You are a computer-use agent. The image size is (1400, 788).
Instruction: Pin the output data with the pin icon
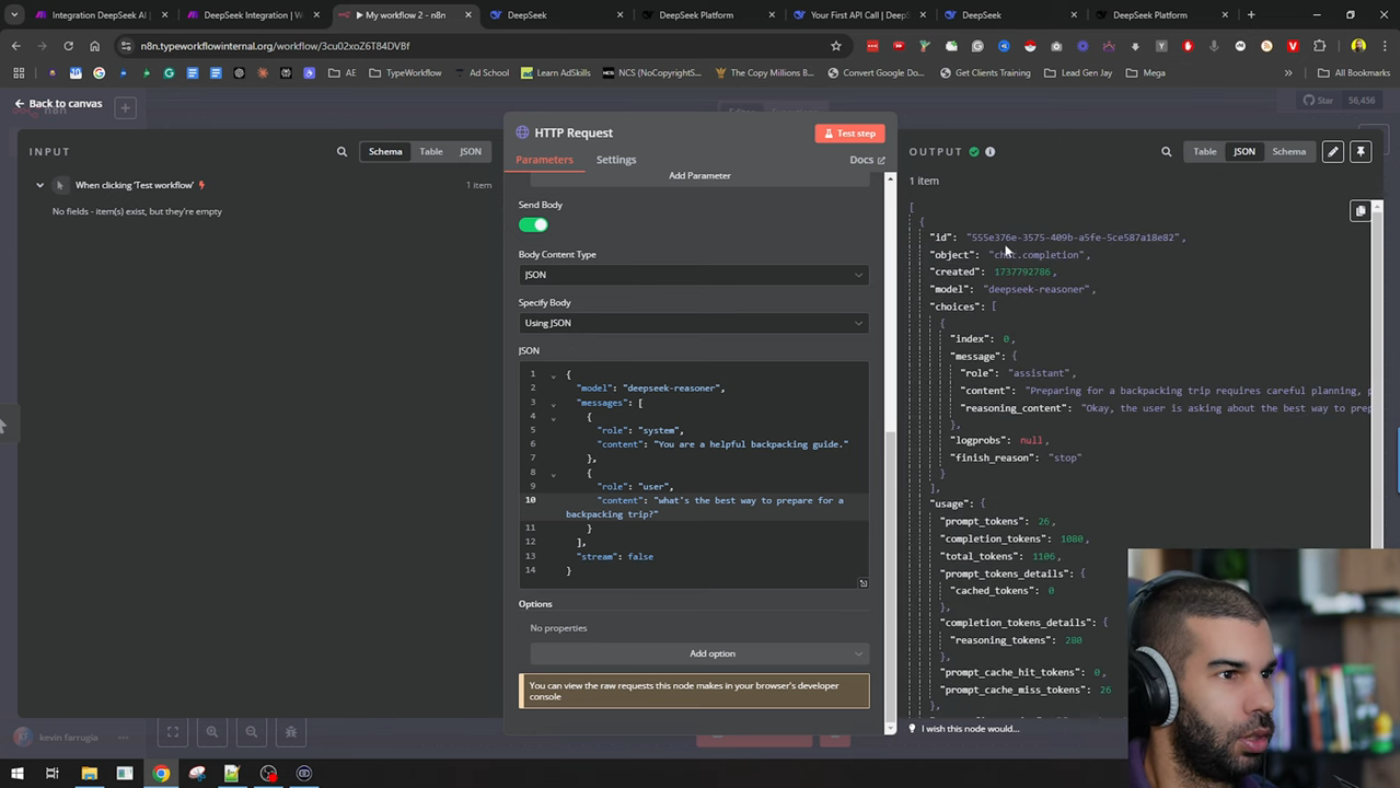click(x=1361, y=152)
